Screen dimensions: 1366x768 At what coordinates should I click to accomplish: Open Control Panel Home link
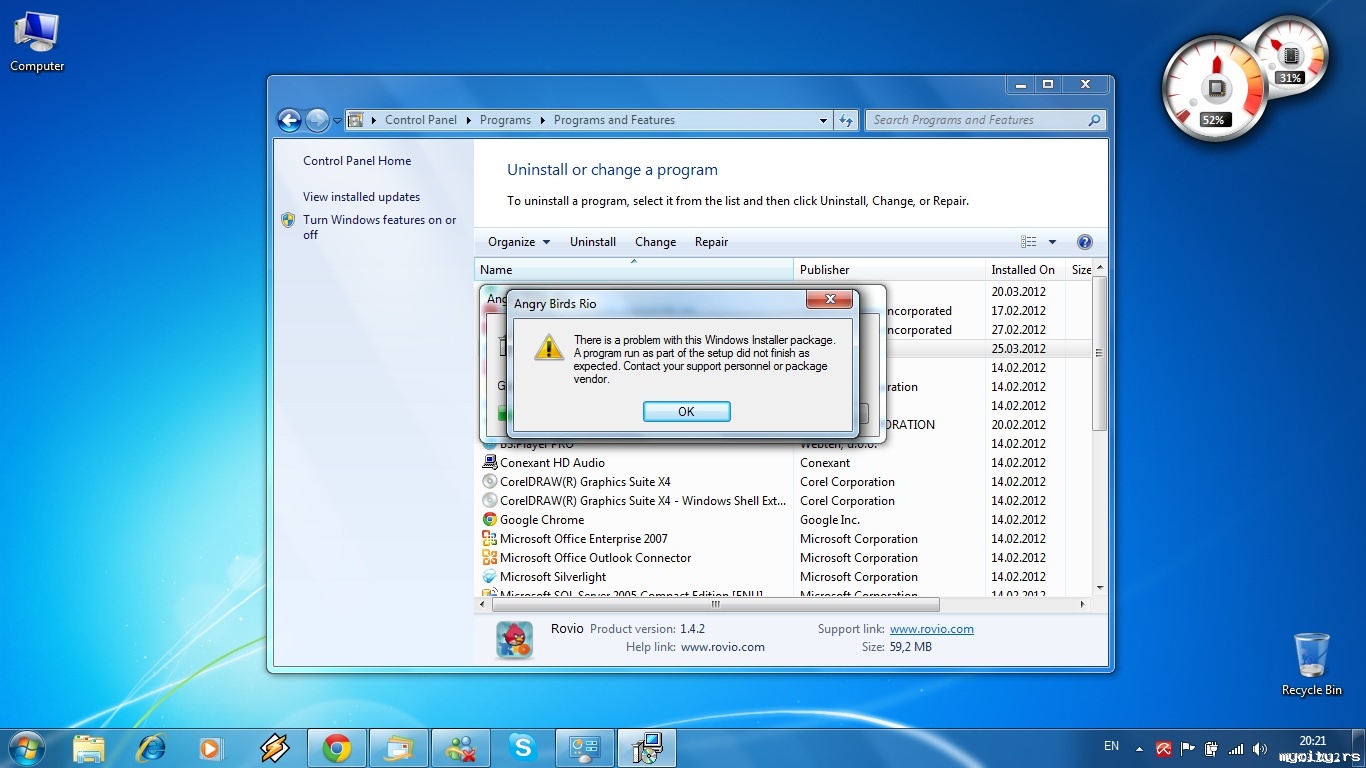[x=357, y=161]
